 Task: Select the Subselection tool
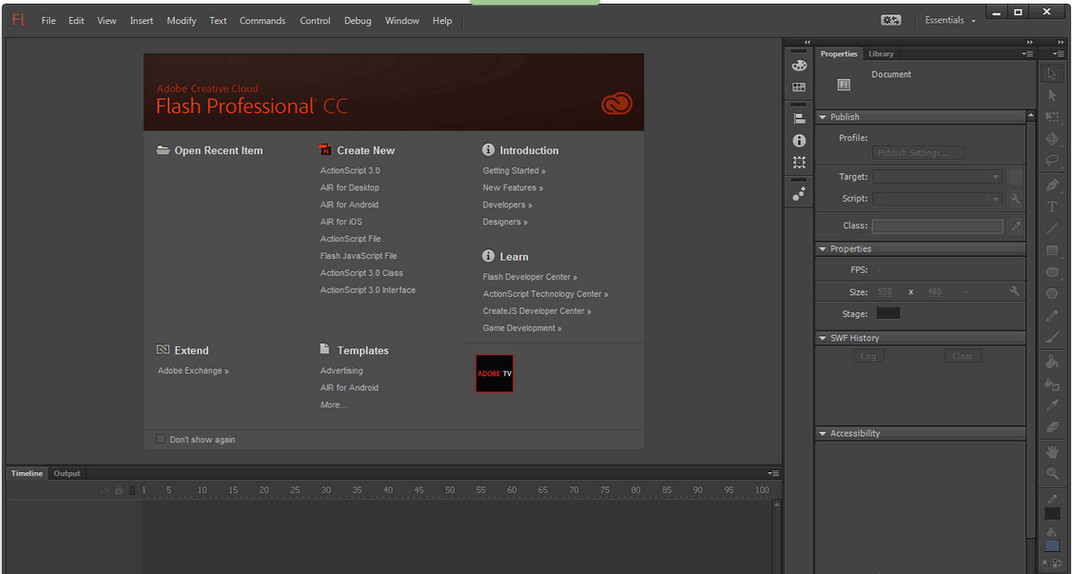coord(1052,96)
